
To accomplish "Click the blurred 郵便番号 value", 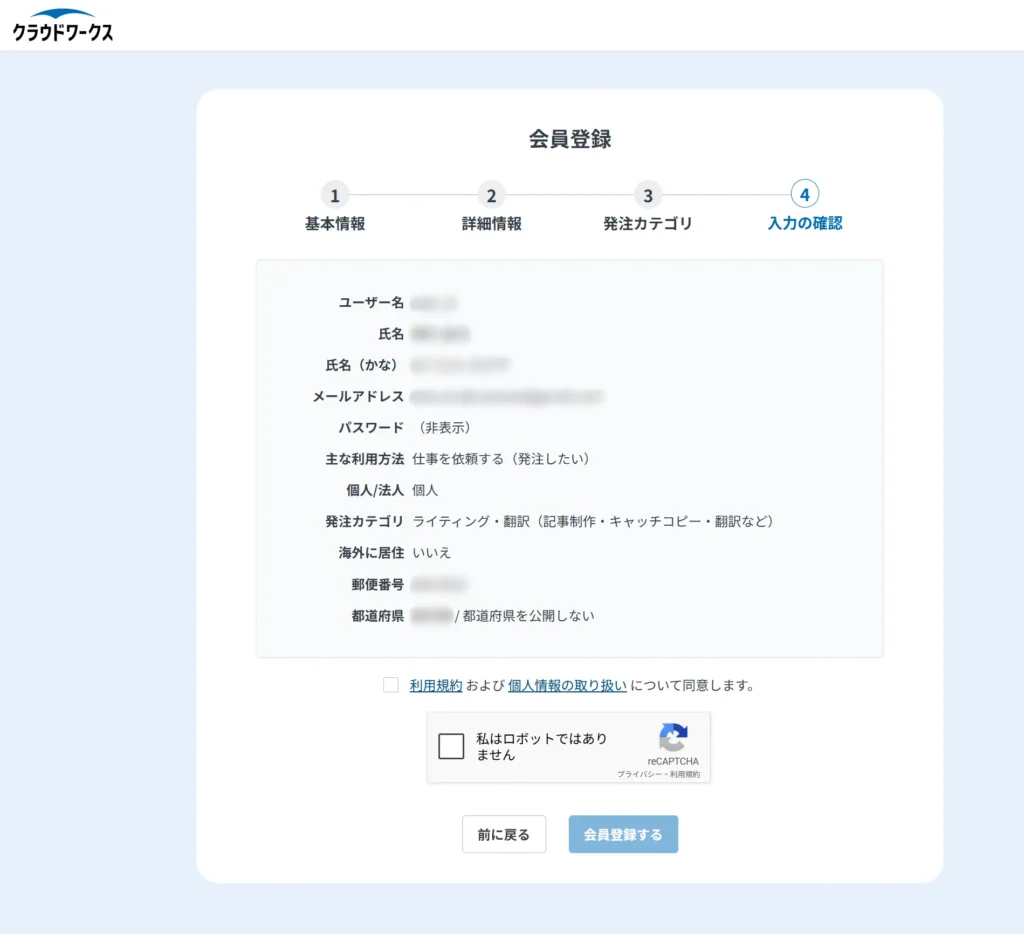I will pos(440,584).
